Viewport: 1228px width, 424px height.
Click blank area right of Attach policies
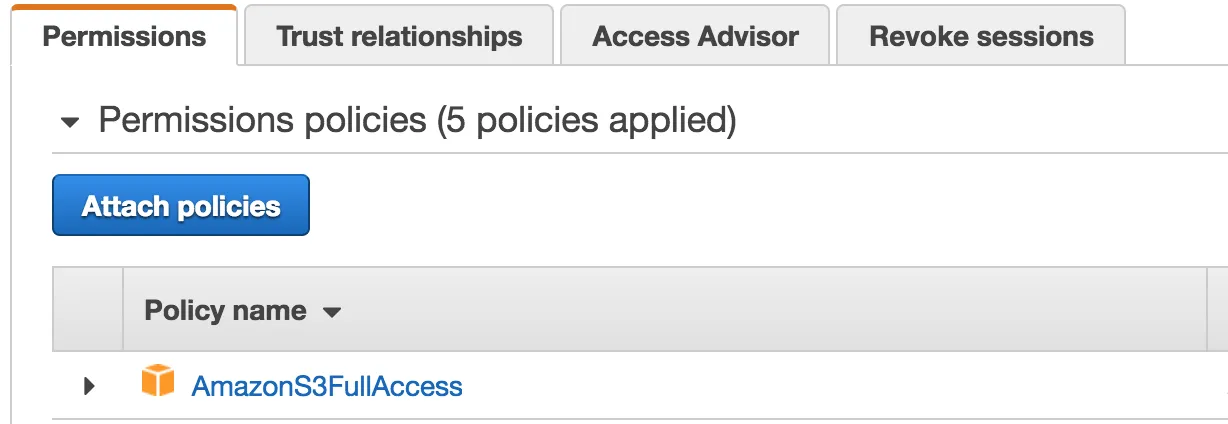(700, 206)
